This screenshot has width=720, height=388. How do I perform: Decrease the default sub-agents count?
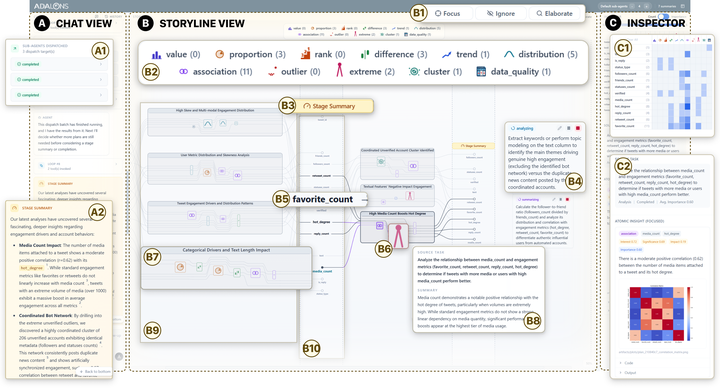click(x=632, y=6)
